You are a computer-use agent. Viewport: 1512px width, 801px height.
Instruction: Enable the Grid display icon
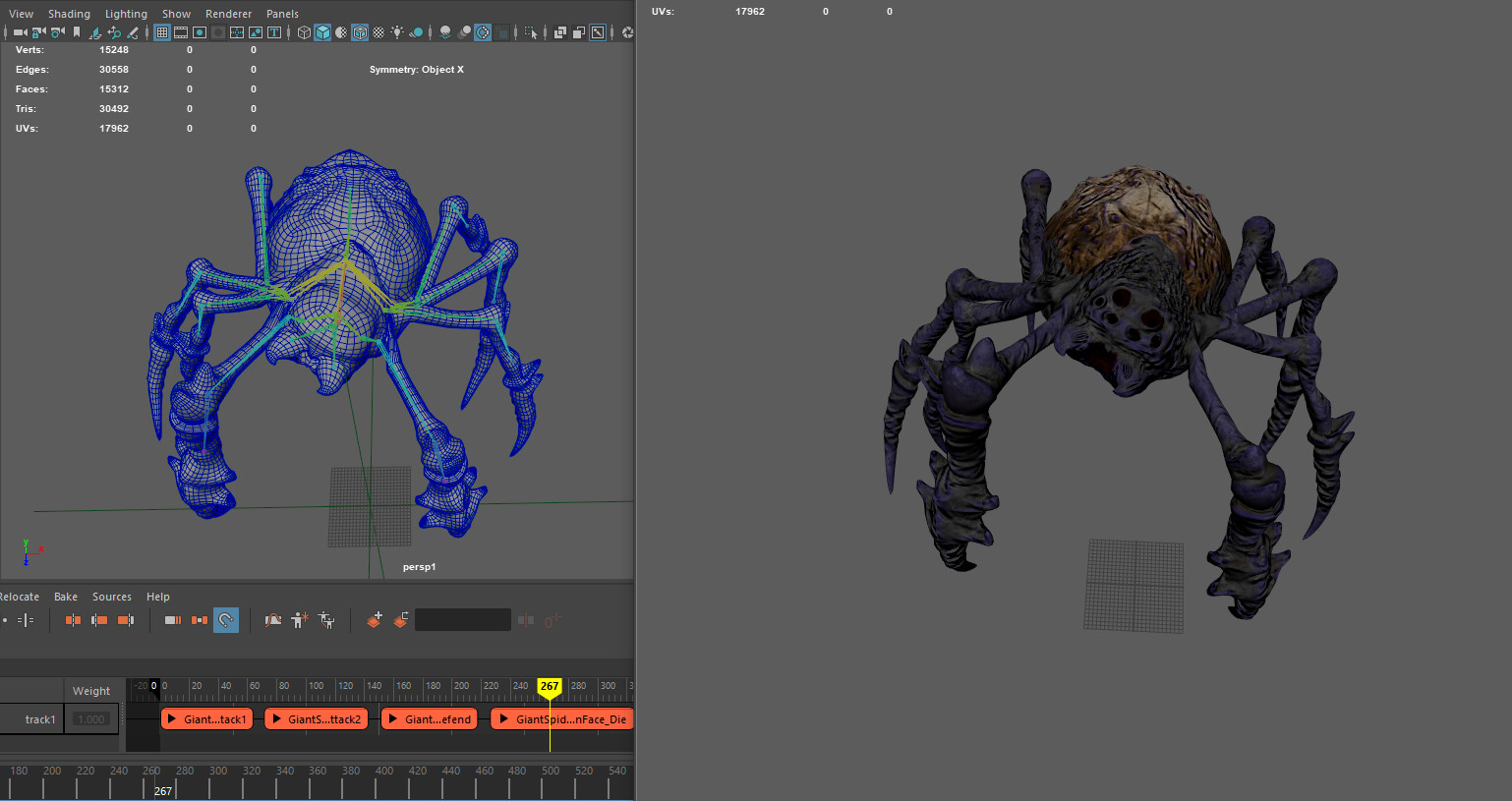coord(161,32)
